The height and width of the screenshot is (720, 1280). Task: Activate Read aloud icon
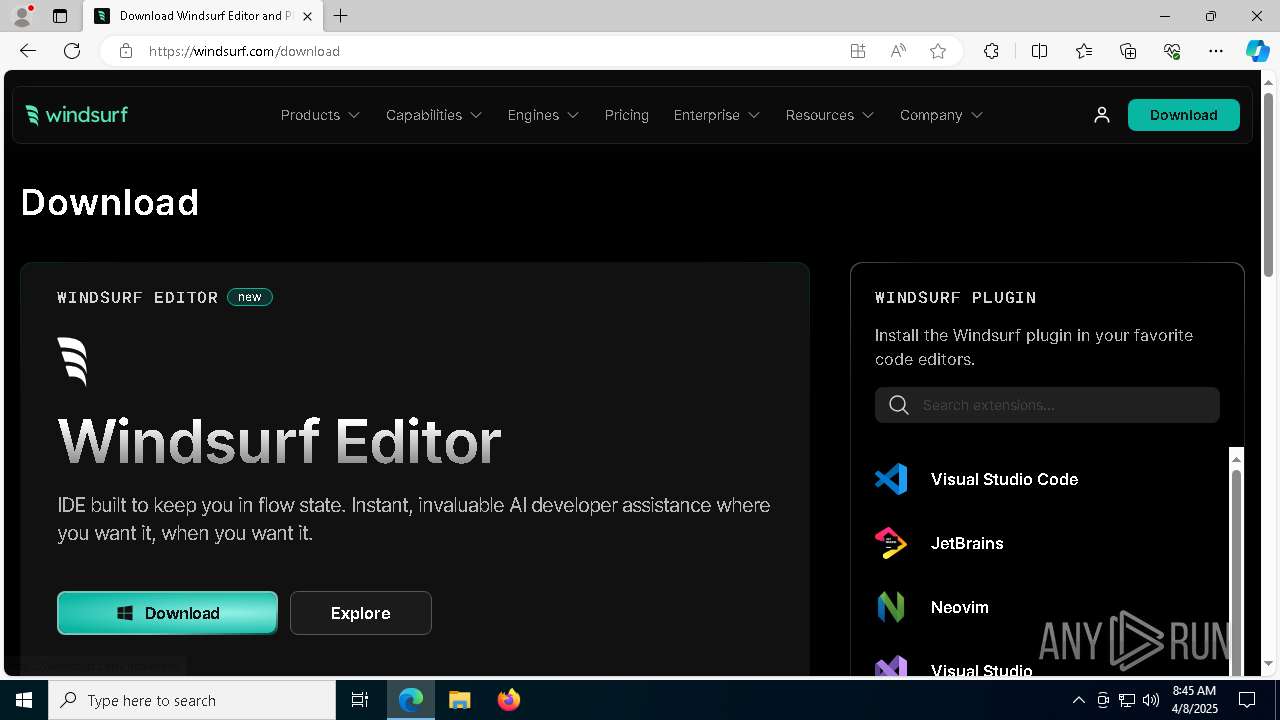pyautogui.click(x=898, y=51)
